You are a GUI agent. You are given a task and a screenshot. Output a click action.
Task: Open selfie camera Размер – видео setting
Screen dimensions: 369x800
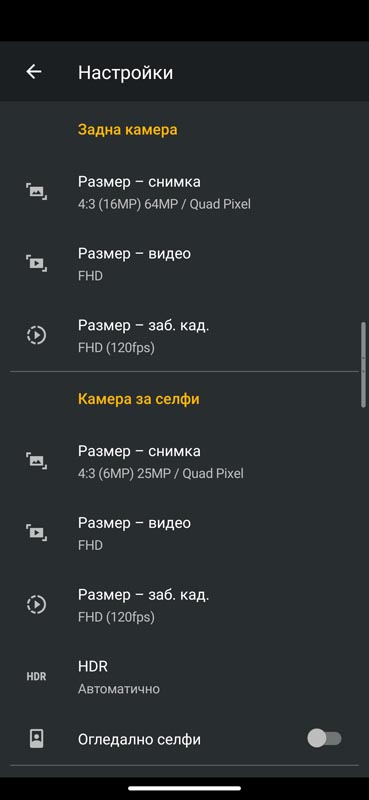click(x=184, y=534)
